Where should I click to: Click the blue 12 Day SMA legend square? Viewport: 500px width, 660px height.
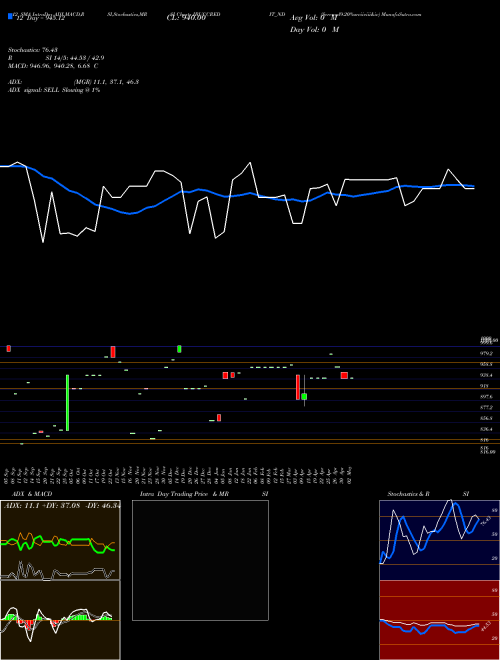click(10, 16)
